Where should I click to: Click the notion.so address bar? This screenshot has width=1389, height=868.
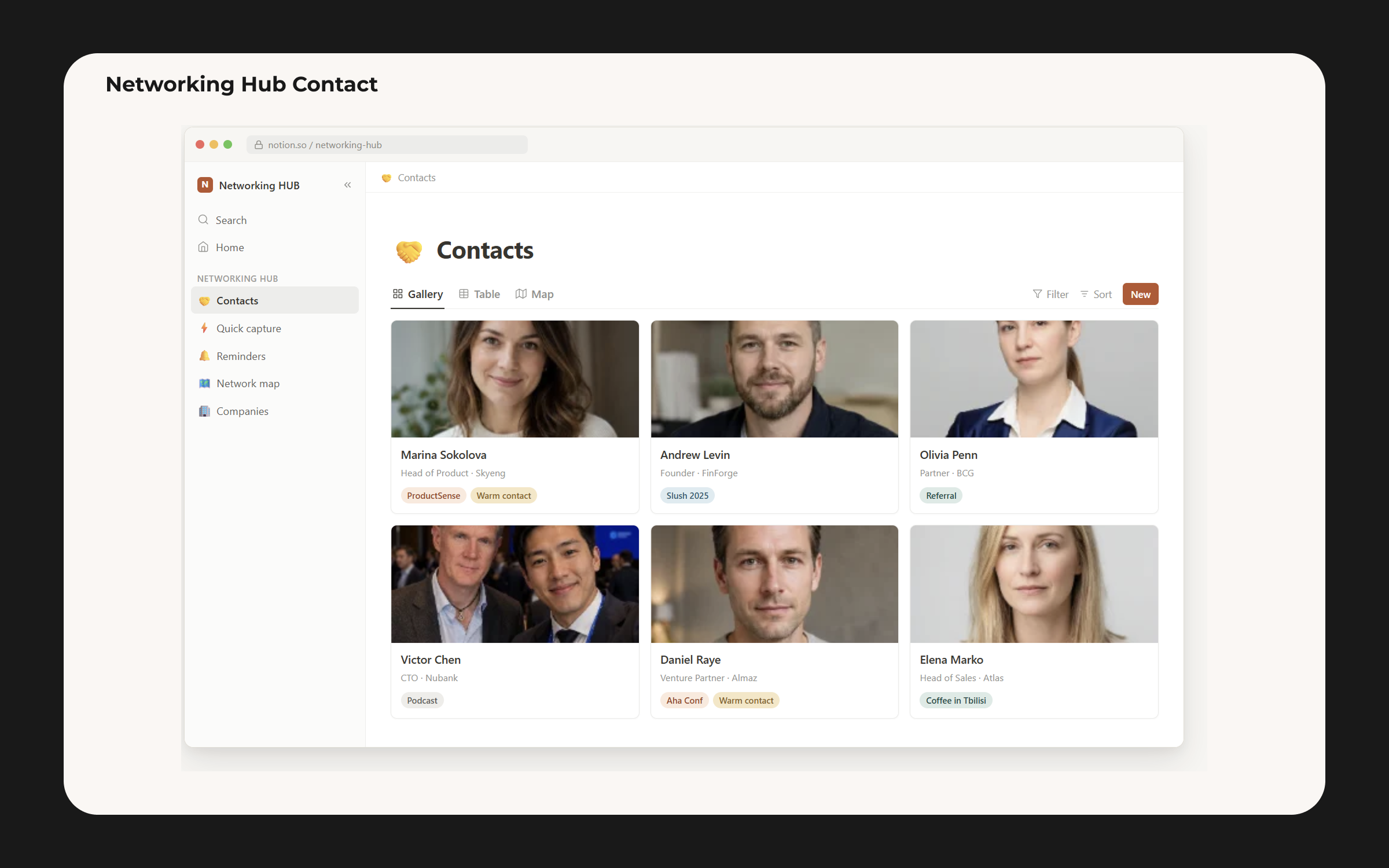pyautogui.click(x=387, y=145)
